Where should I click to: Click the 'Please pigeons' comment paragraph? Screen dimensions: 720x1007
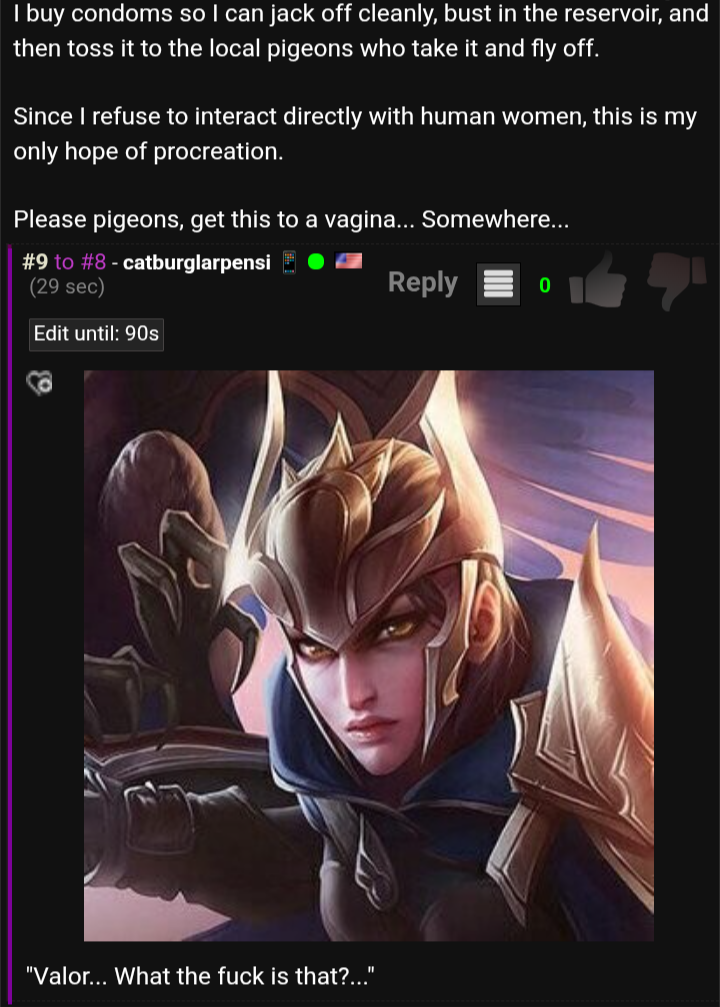(291, 220)
